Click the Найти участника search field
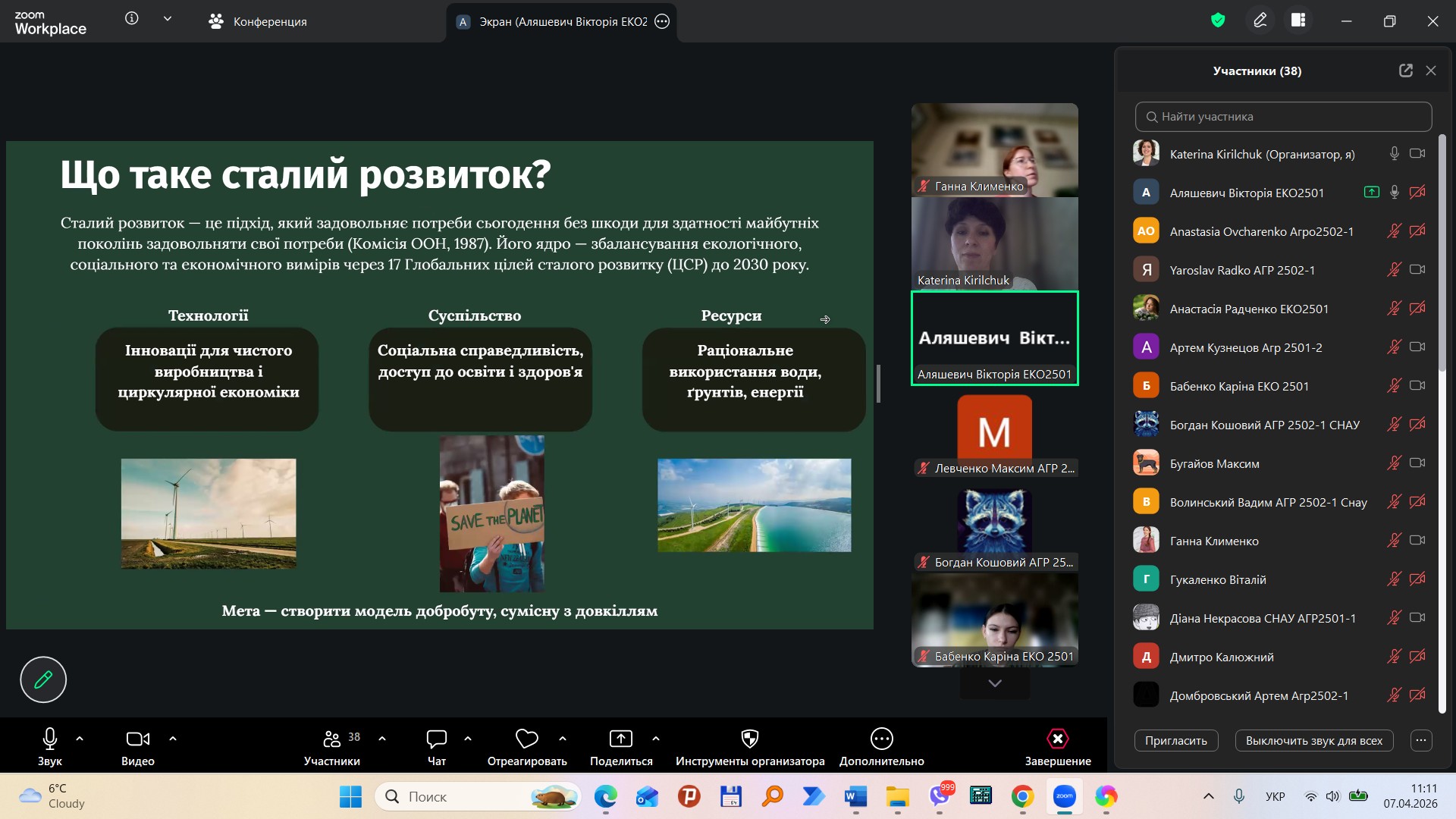 tap(1283, 117)
